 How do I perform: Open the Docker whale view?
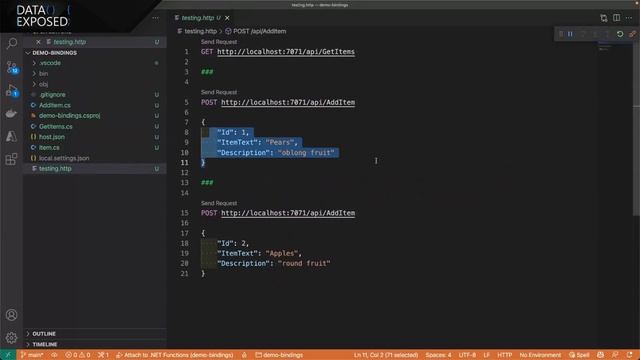click(11, 114)
